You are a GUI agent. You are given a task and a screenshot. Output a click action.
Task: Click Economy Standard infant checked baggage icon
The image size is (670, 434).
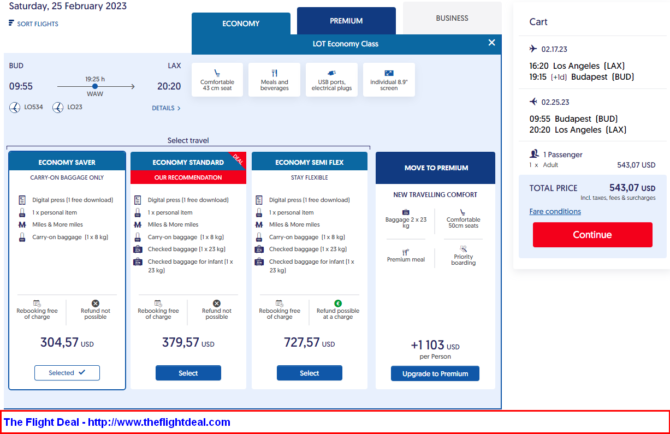coord(138,262)
